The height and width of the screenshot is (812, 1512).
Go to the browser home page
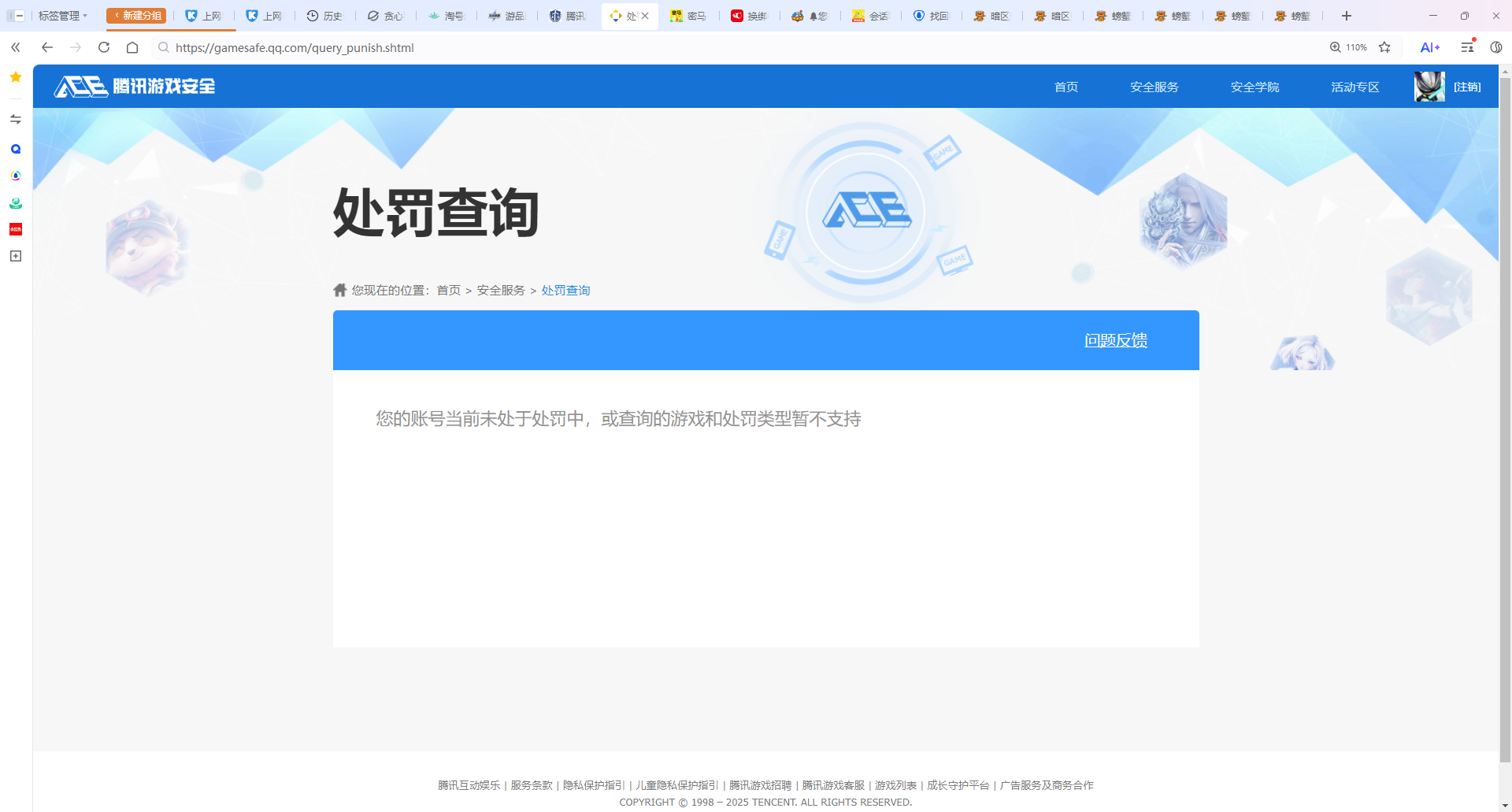132,47
